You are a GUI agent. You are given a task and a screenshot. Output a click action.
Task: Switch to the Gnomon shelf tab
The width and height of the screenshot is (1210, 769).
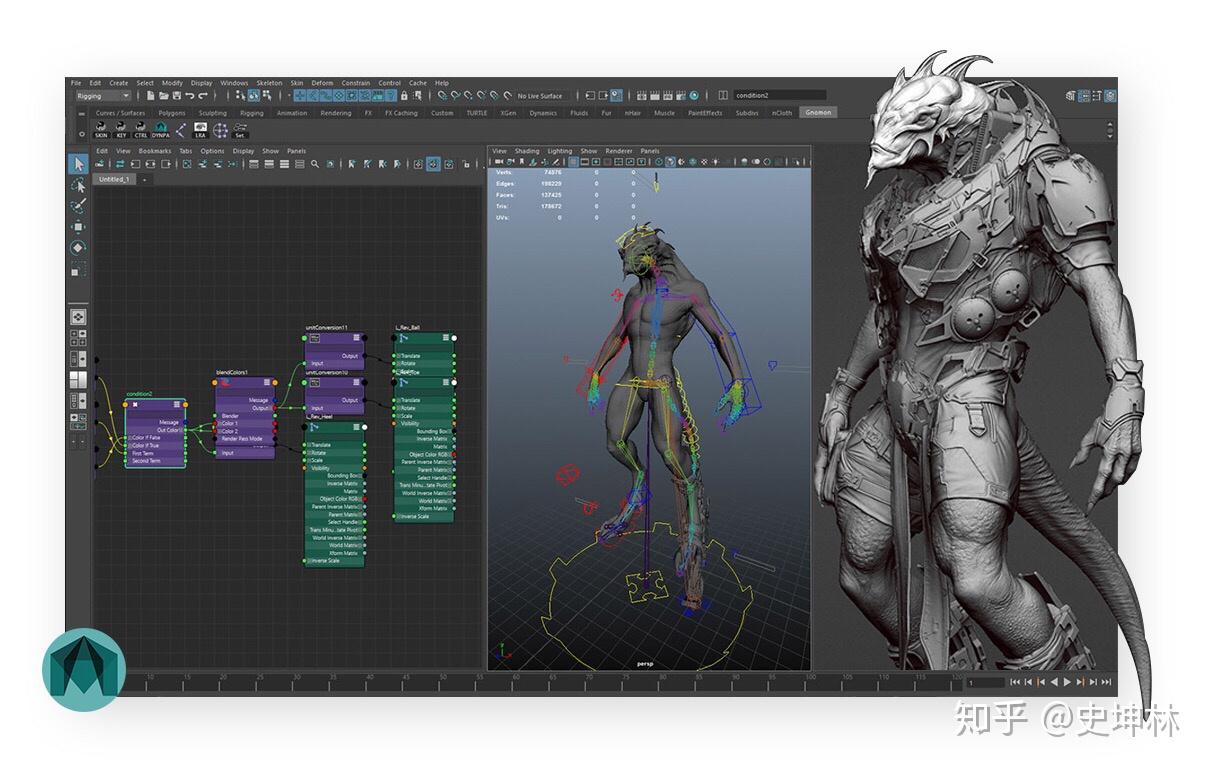[817, 113]
